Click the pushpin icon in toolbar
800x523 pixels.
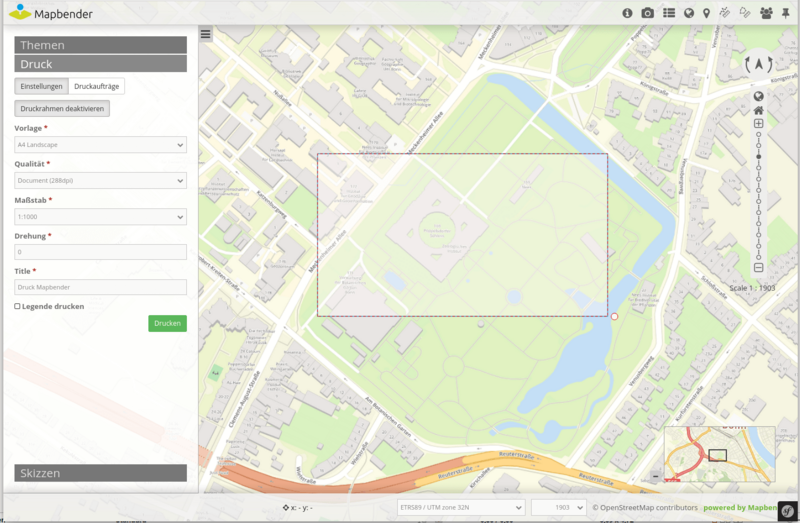(787, 13)
